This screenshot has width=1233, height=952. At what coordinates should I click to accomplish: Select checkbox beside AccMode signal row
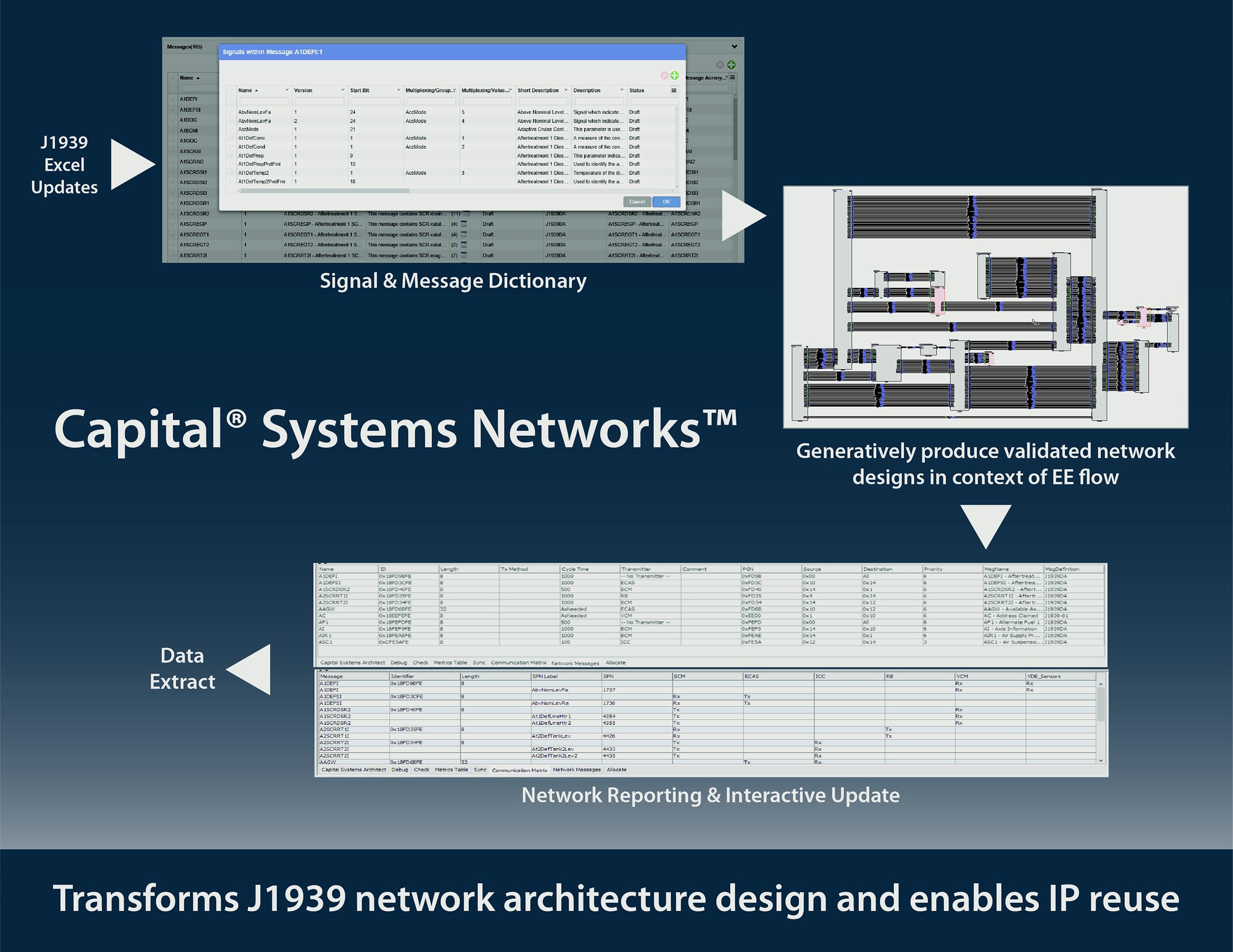pos(231,129)
